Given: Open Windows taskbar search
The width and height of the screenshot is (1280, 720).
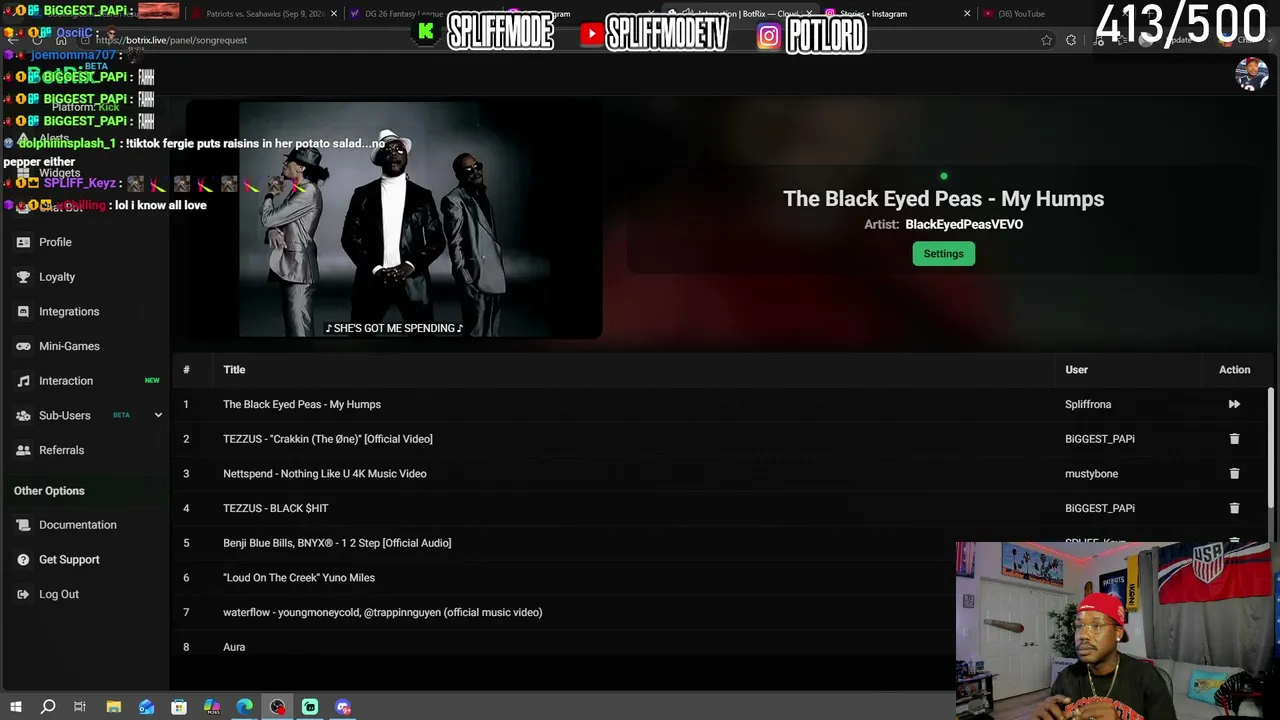Looking at the screenshot, I should pos(48,707).
